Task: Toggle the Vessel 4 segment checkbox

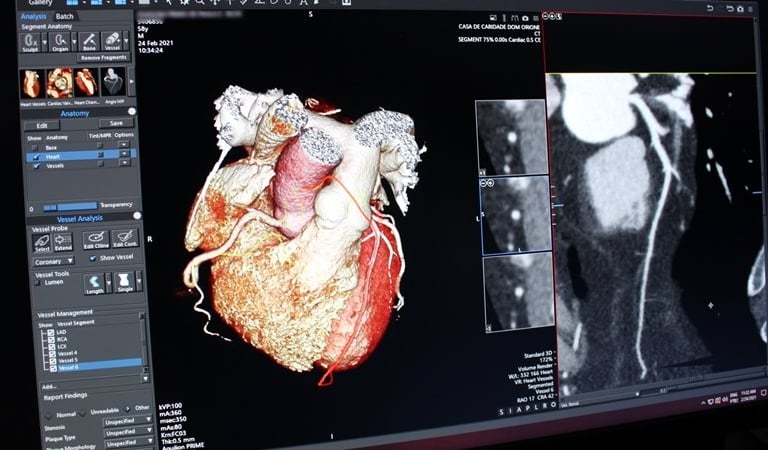Action: click(52, 354)
